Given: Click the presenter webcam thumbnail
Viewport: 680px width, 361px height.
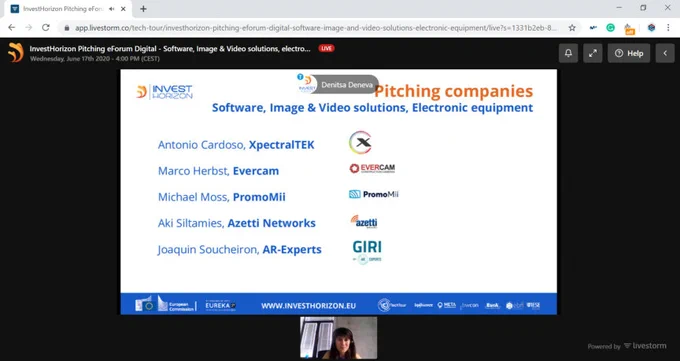Looking at the screenshot, I should [338, 338].
